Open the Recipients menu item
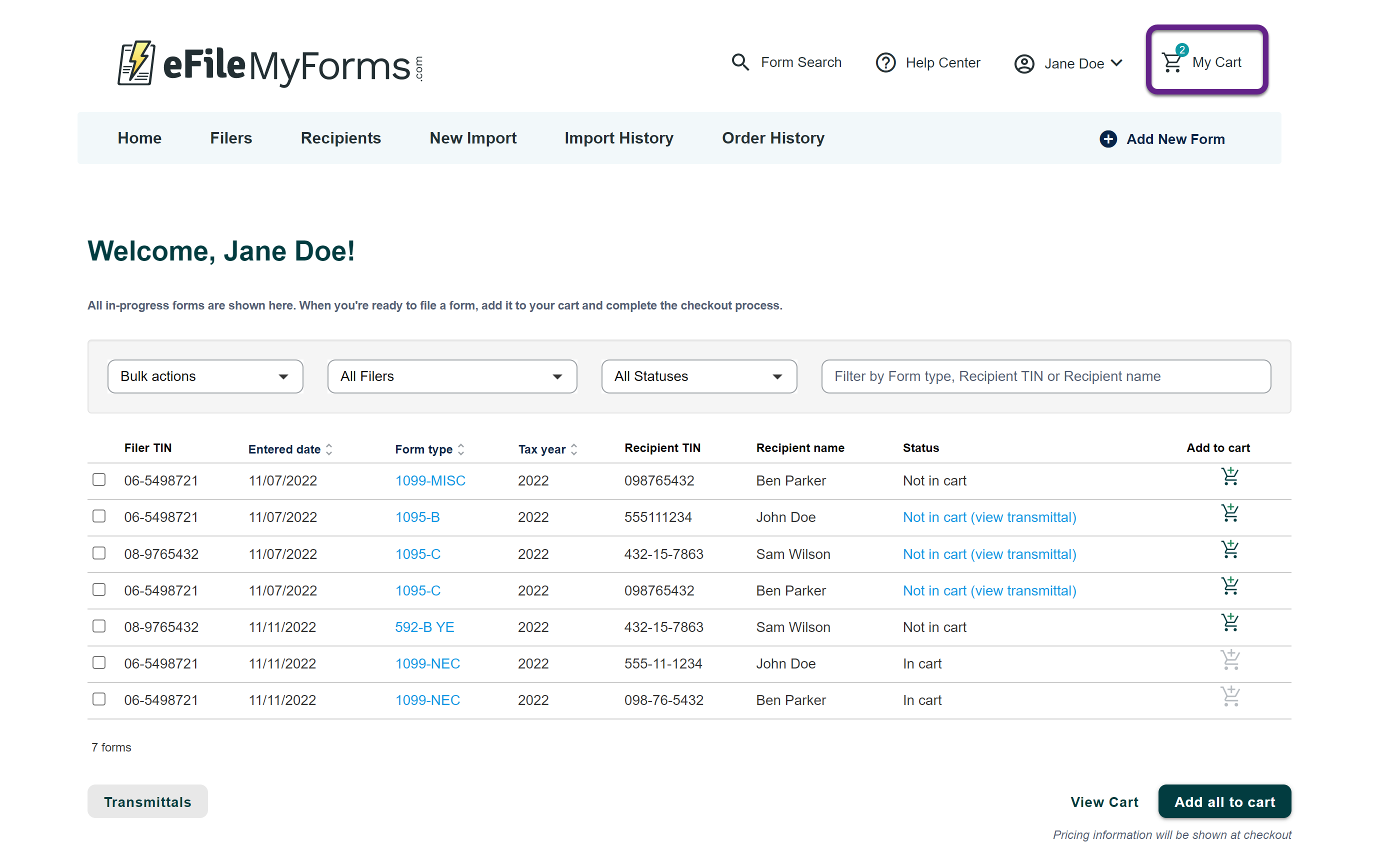Screen dimensions: 1400x858 tap(340, 138)
